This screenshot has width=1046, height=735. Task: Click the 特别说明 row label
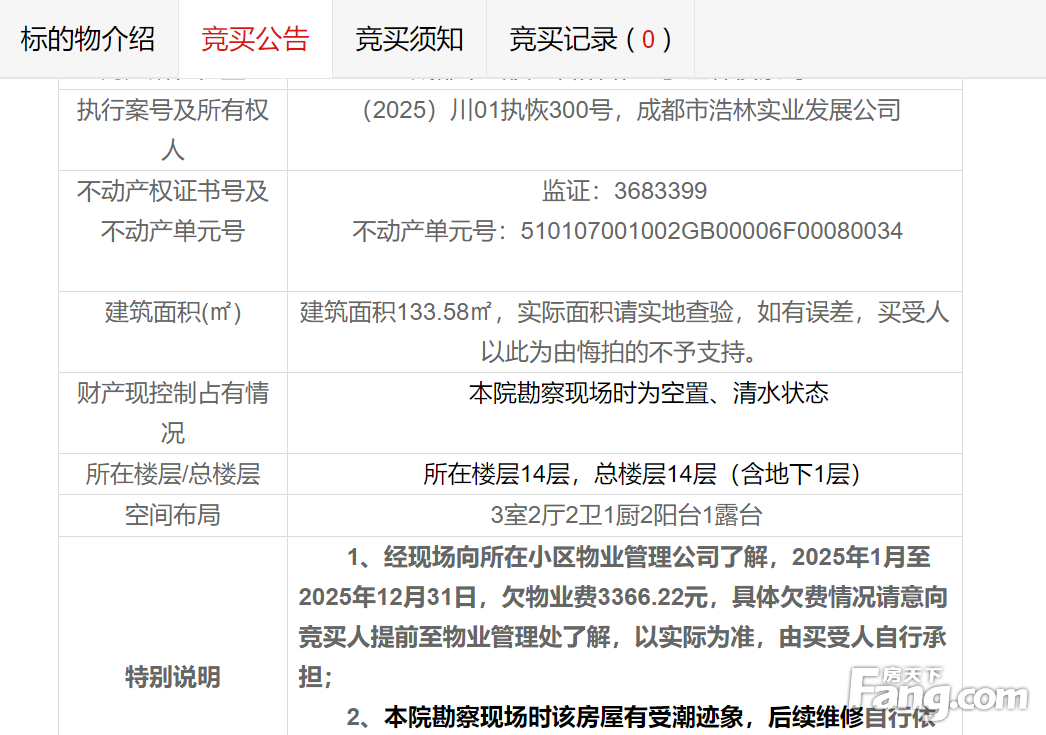click(173, 677)
